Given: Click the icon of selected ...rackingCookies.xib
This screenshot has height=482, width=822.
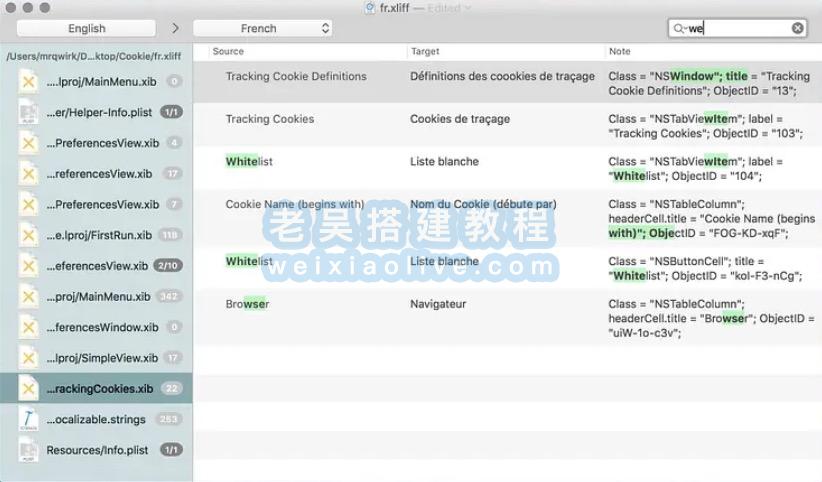Looking at the screenshot, I should click(x=28, y=389).
